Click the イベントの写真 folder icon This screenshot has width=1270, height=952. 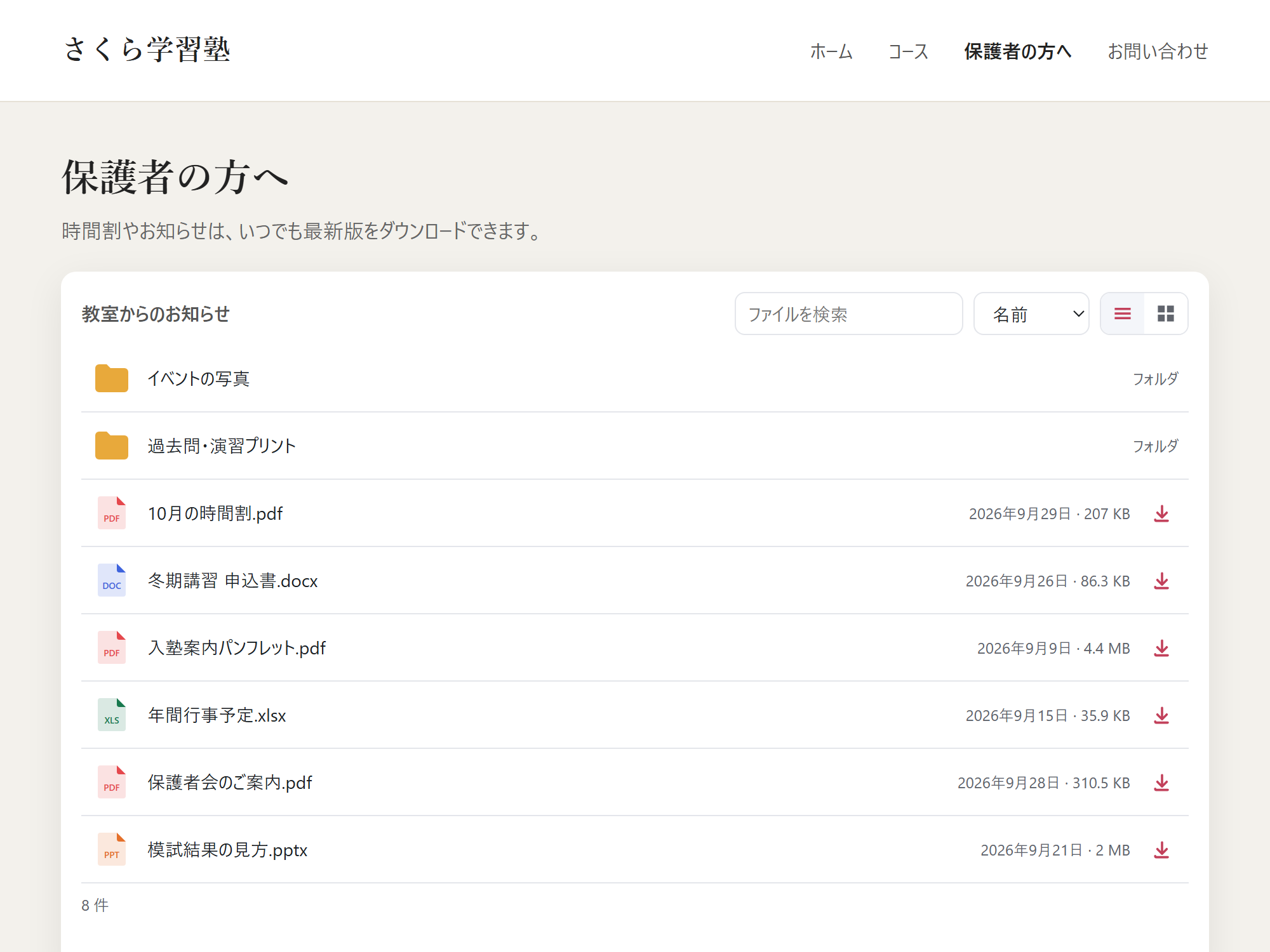coord(112,378)
